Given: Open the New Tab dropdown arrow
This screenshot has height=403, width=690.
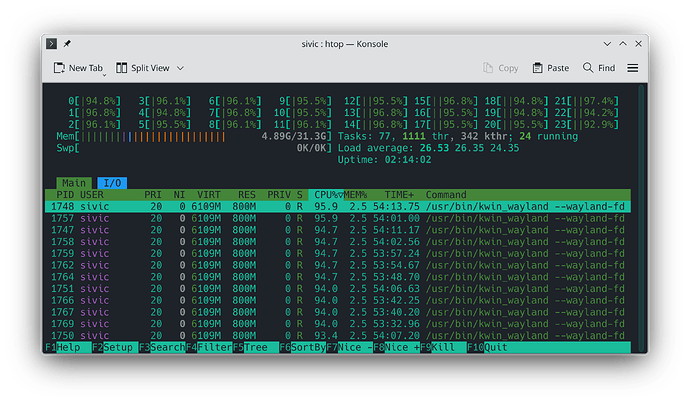Looking at the screenshot, I should 105,75.
